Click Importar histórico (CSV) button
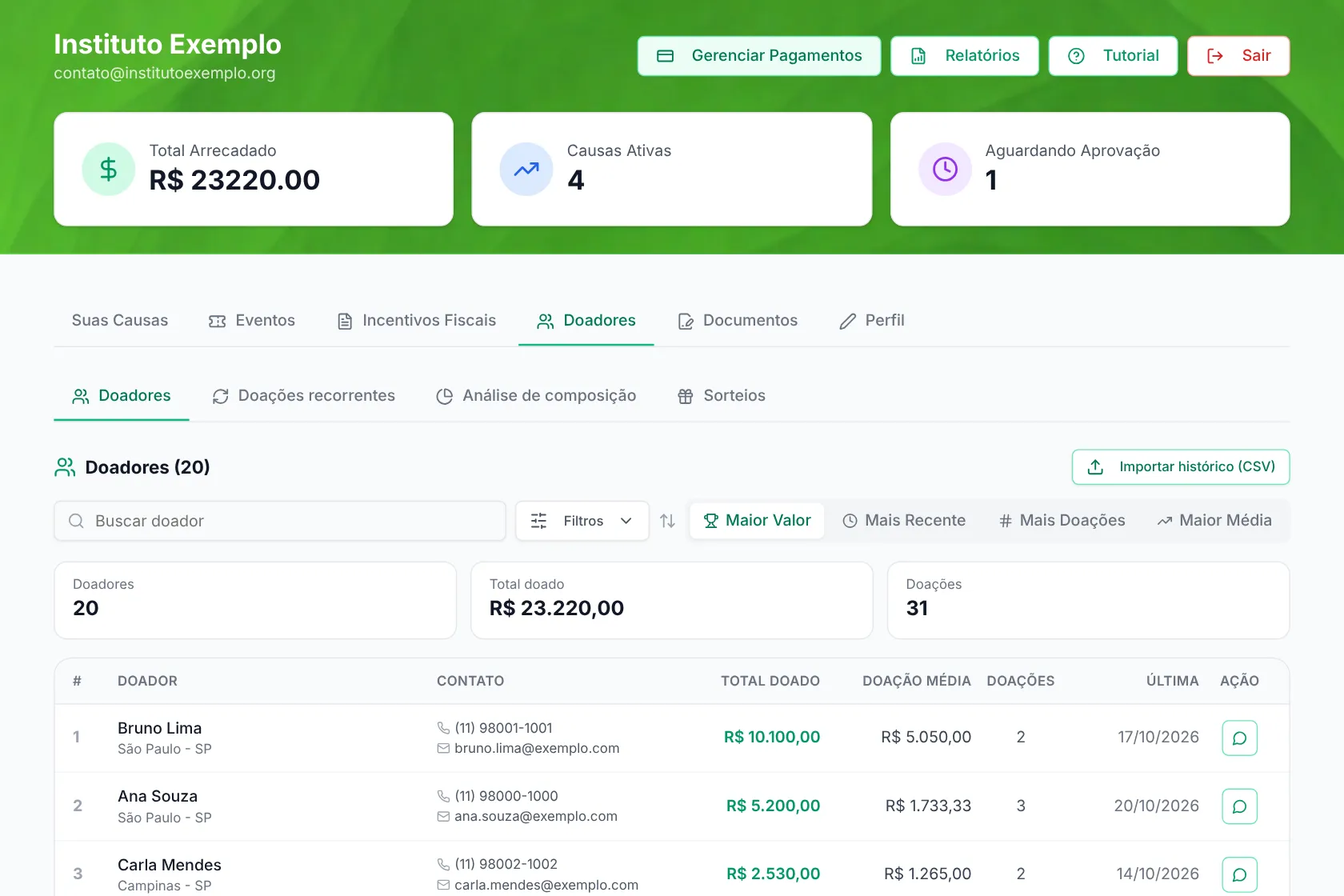This screenshot has height=896, width=1344. point(1181,467)
